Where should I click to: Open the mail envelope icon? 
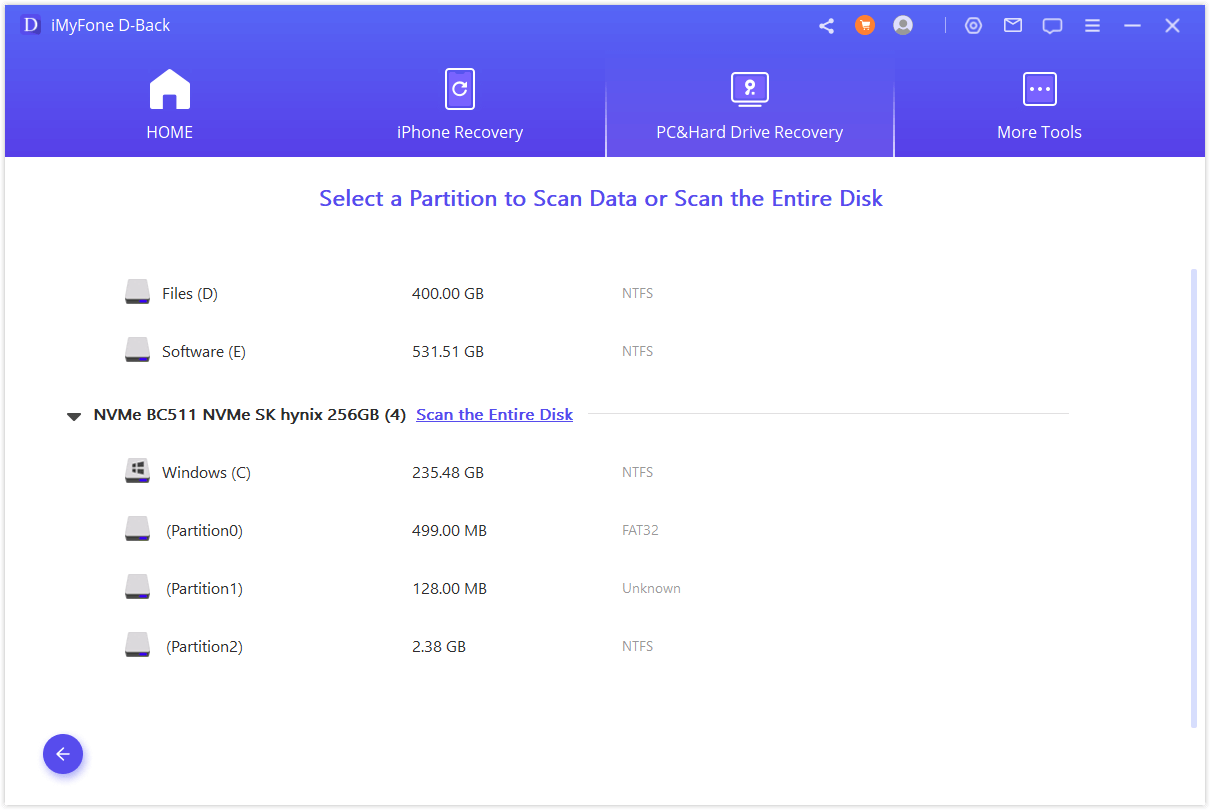pos(1013,26)
